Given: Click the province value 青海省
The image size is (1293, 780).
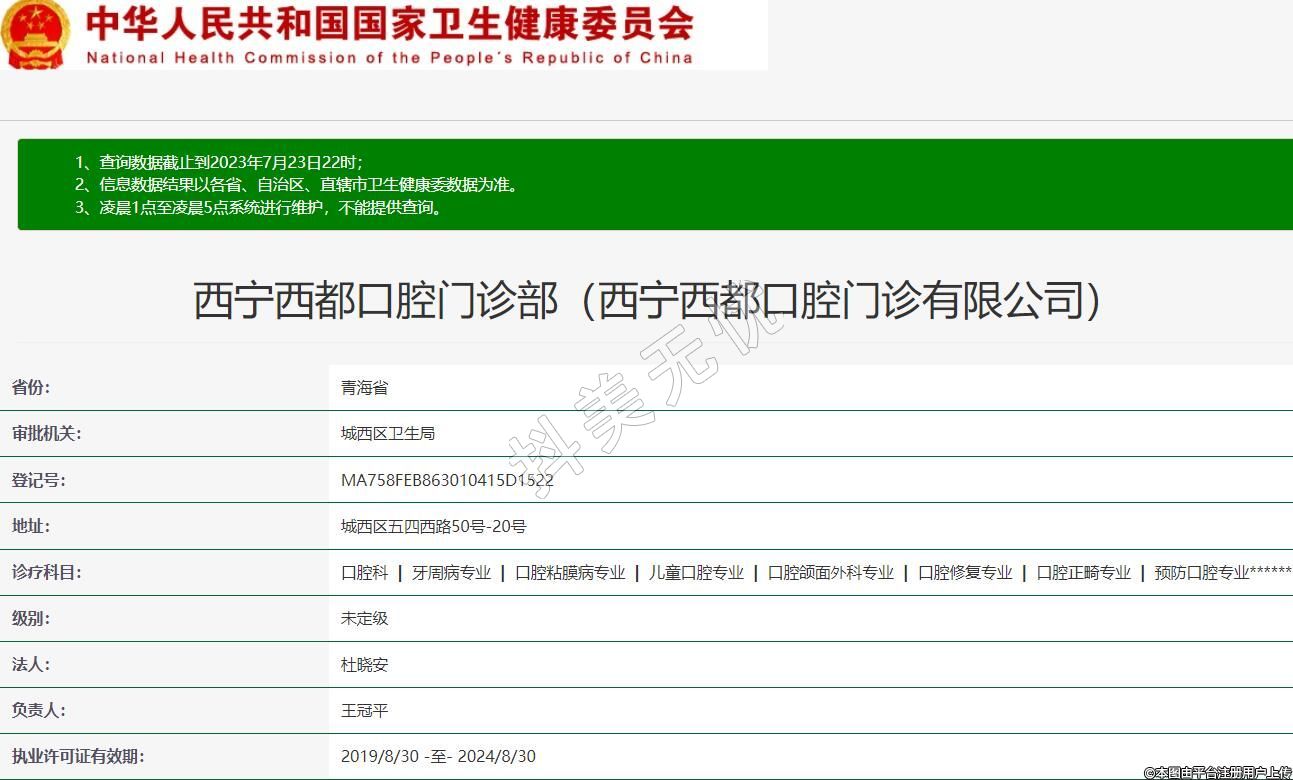Looking at the screenshot, I should [x=364, y=388].
